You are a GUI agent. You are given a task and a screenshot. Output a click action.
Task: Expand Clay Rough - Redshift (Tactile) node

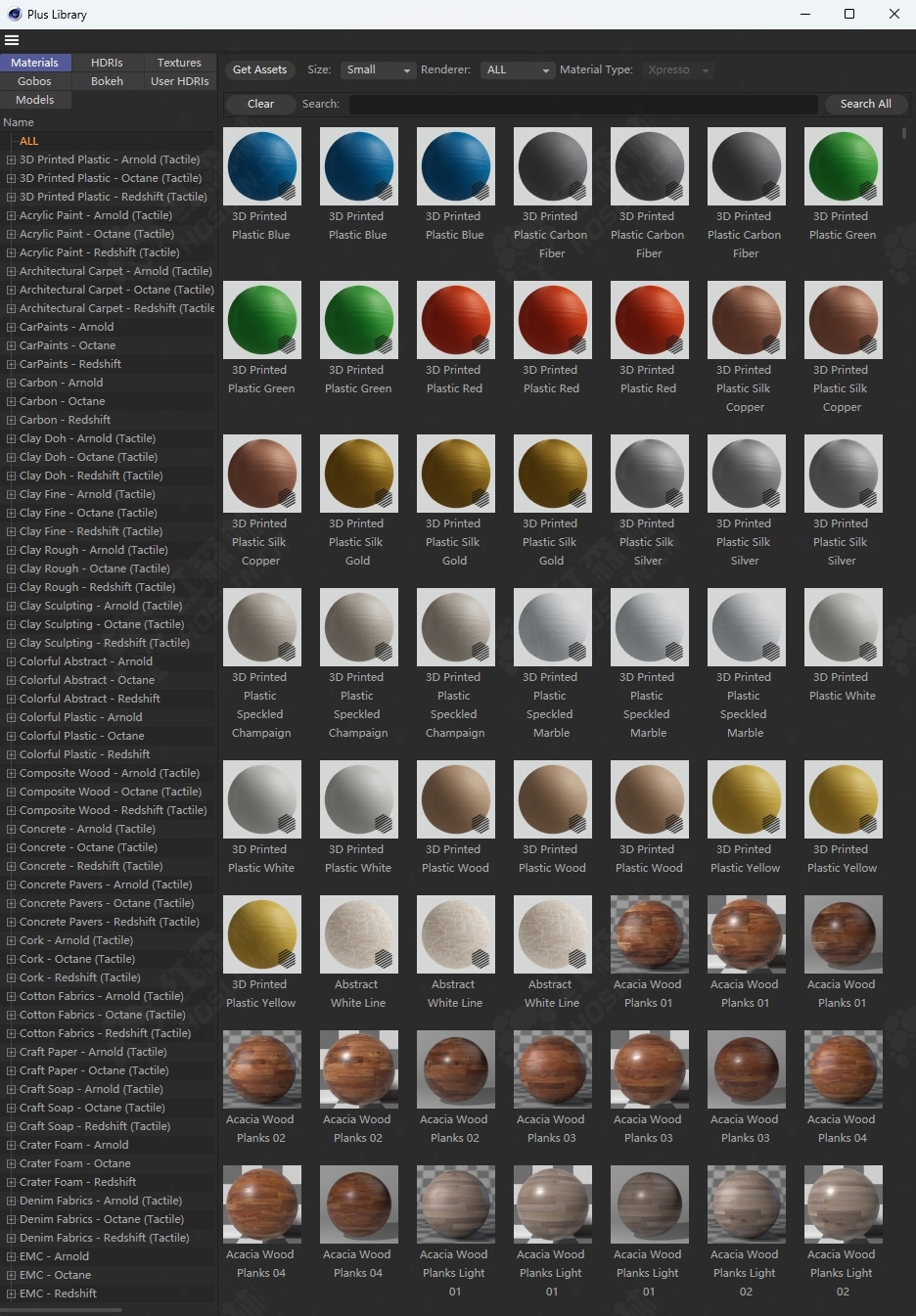[x=11, y=587]
